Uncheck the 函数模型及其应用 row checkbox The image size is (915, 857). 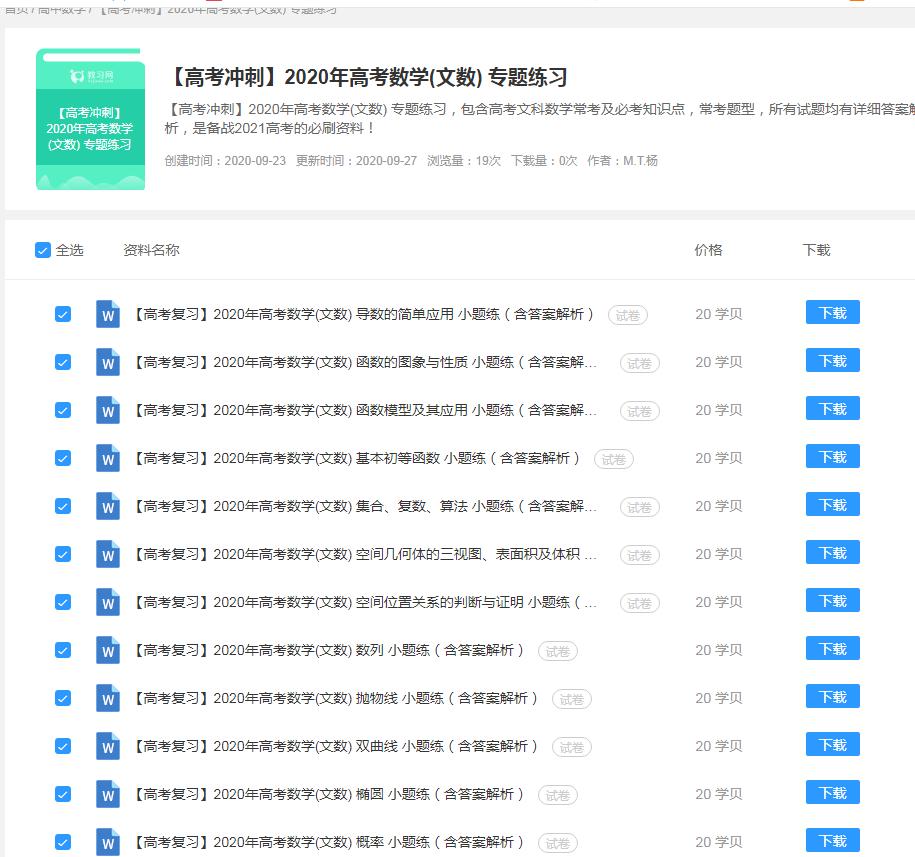click(x=63, y=409)
